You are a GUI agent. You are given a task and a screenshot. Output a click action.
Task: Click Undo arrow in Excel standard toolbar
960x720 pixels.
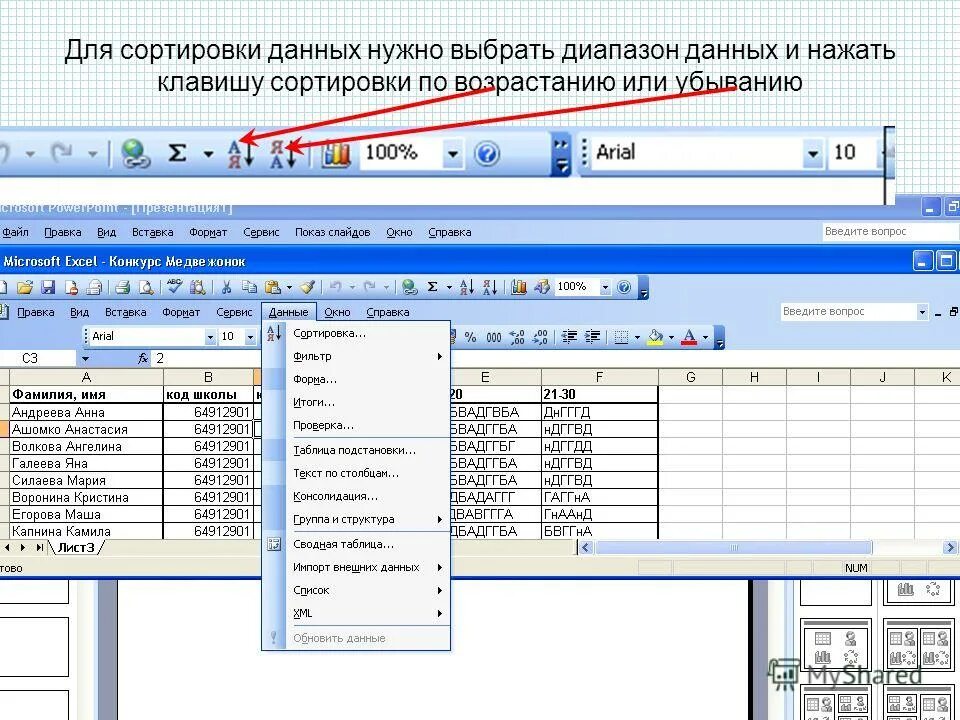point(336,287)
